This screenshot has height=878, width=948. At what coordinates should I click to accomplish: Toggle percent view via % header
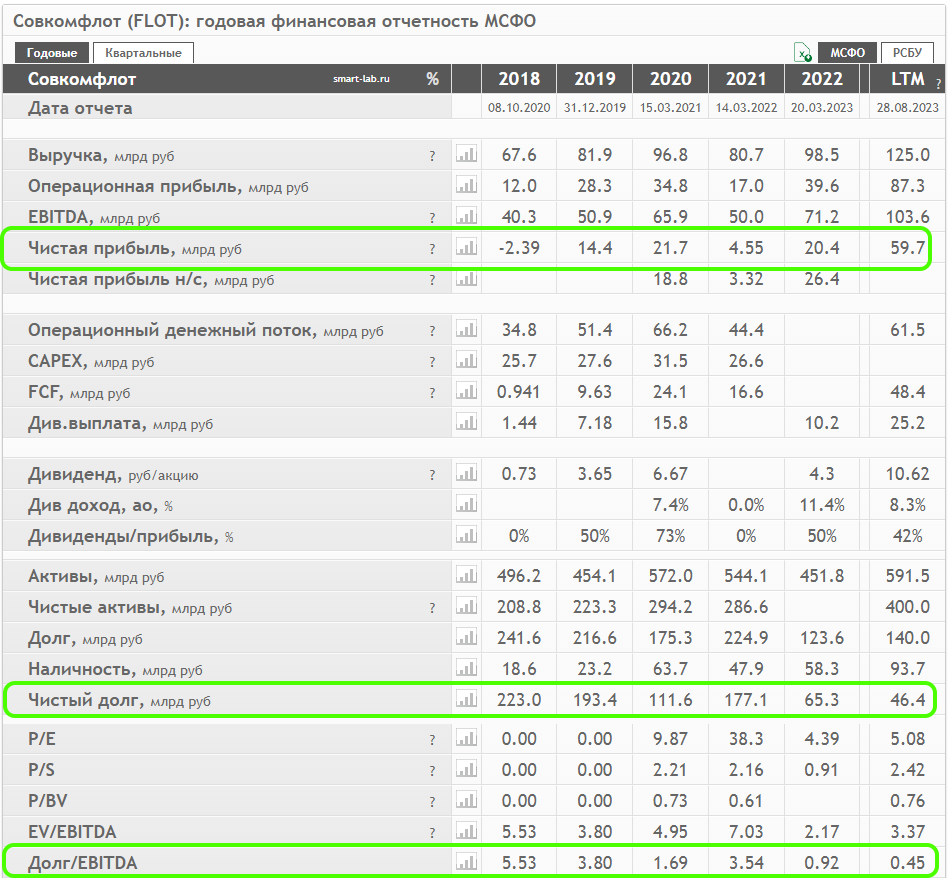432,79
